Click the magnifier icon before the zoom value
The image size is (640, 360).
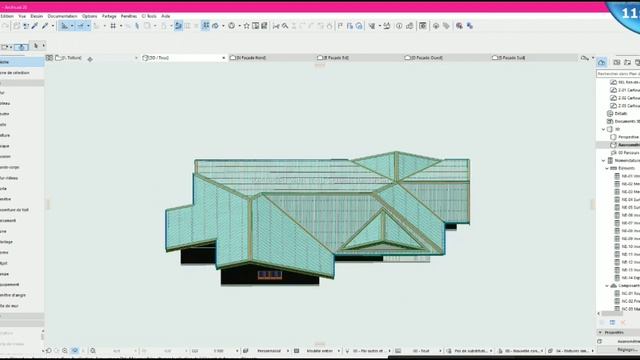pos(93,351)
